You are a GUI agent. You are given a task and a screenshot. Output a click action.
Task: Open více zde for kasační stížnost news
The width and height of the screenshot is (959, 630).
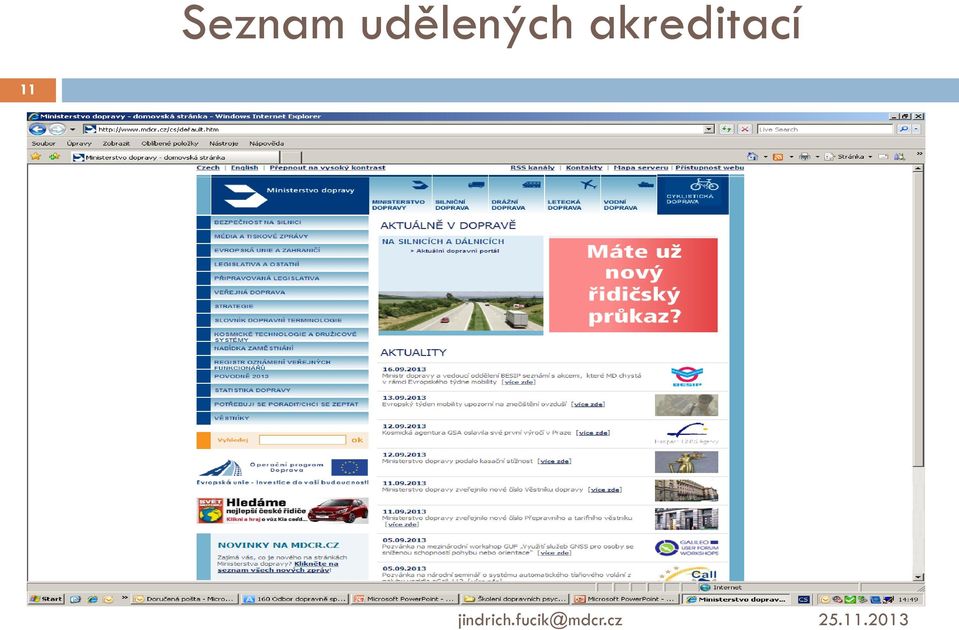[x=554, y=461]
